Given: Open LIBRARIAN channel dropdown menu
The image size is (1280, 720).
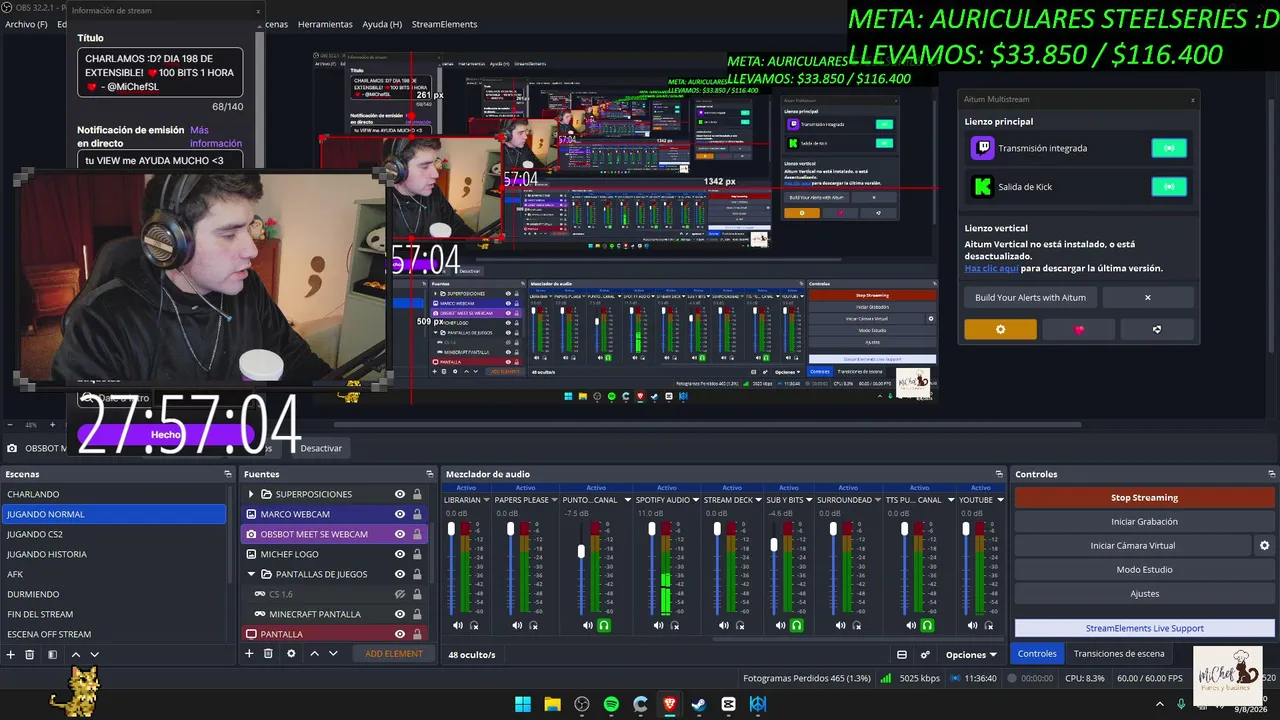Looking at the screenshot, I should [x=487, y=500].
